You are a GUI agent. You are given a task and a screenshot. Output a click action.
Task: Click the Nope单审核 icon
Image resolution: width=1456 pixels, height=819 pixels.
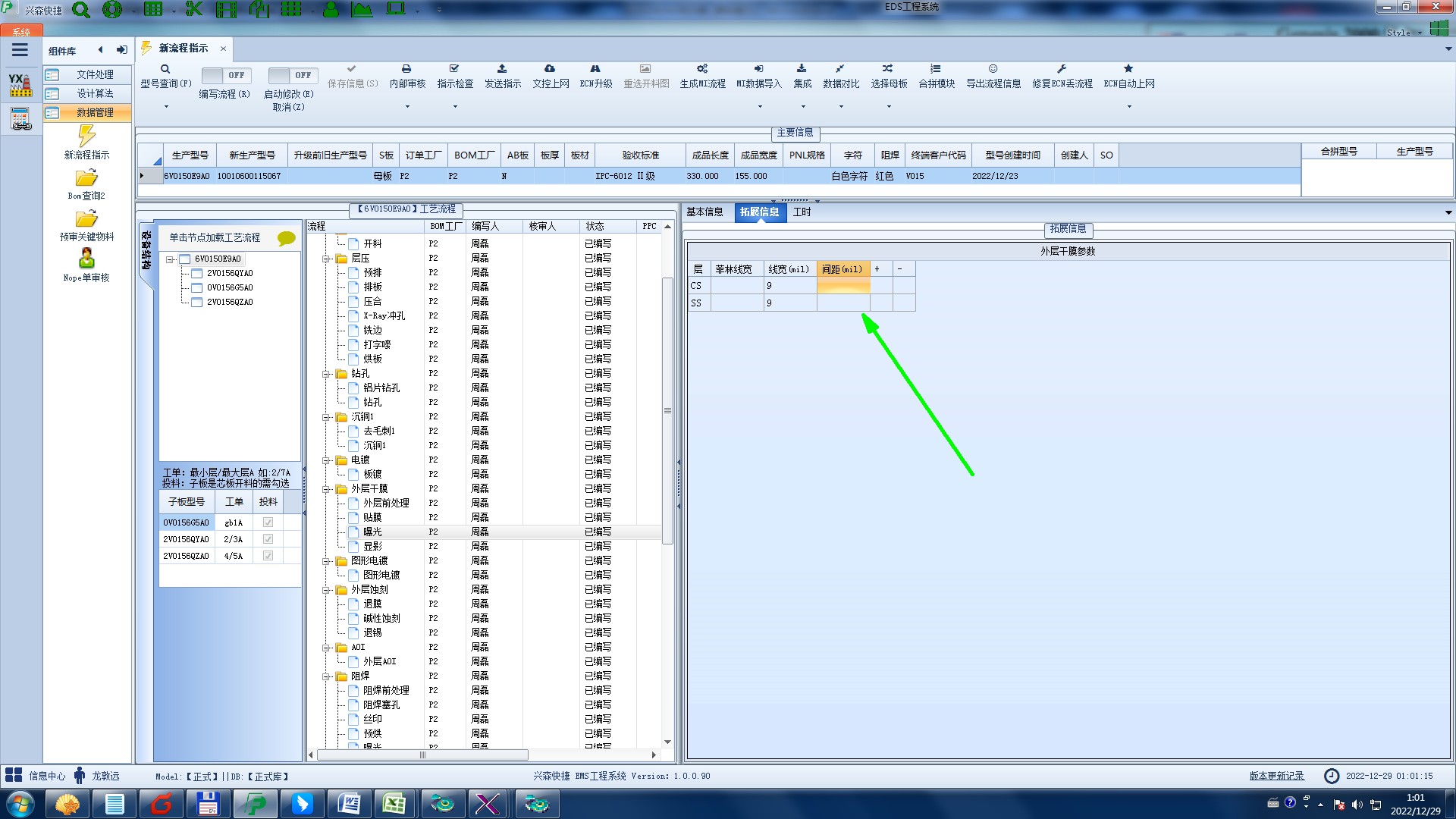pos(86,259)
